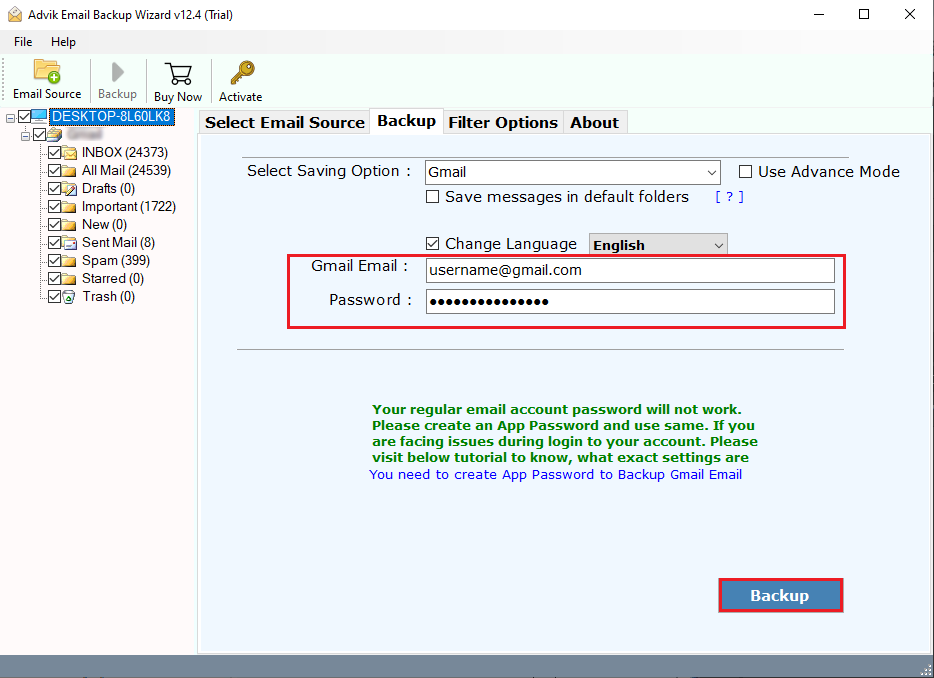
Task: Select the Starred (0) label
Action: [x=113, y=278]
